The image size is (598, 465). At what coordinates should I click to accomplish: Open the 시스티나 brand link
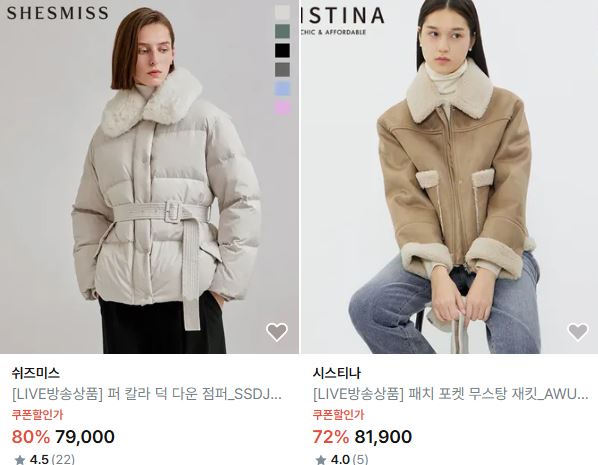337,373
